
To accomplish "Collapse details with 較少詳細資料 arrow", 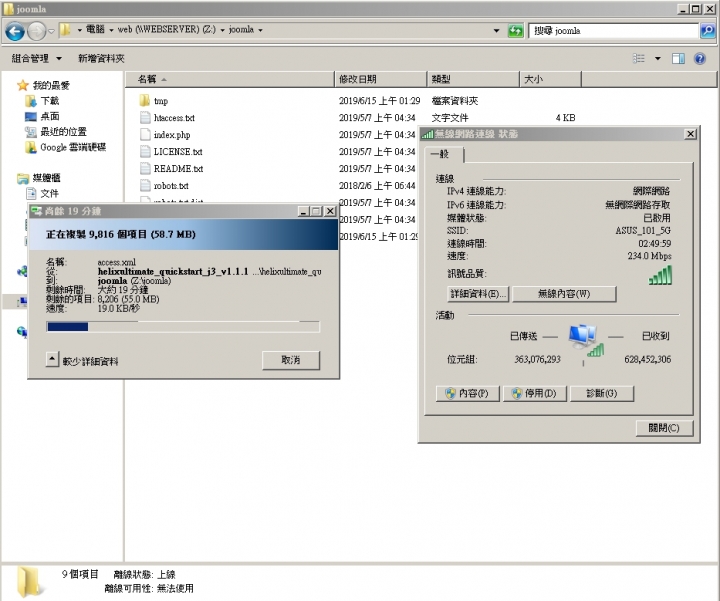I will 52,359.
